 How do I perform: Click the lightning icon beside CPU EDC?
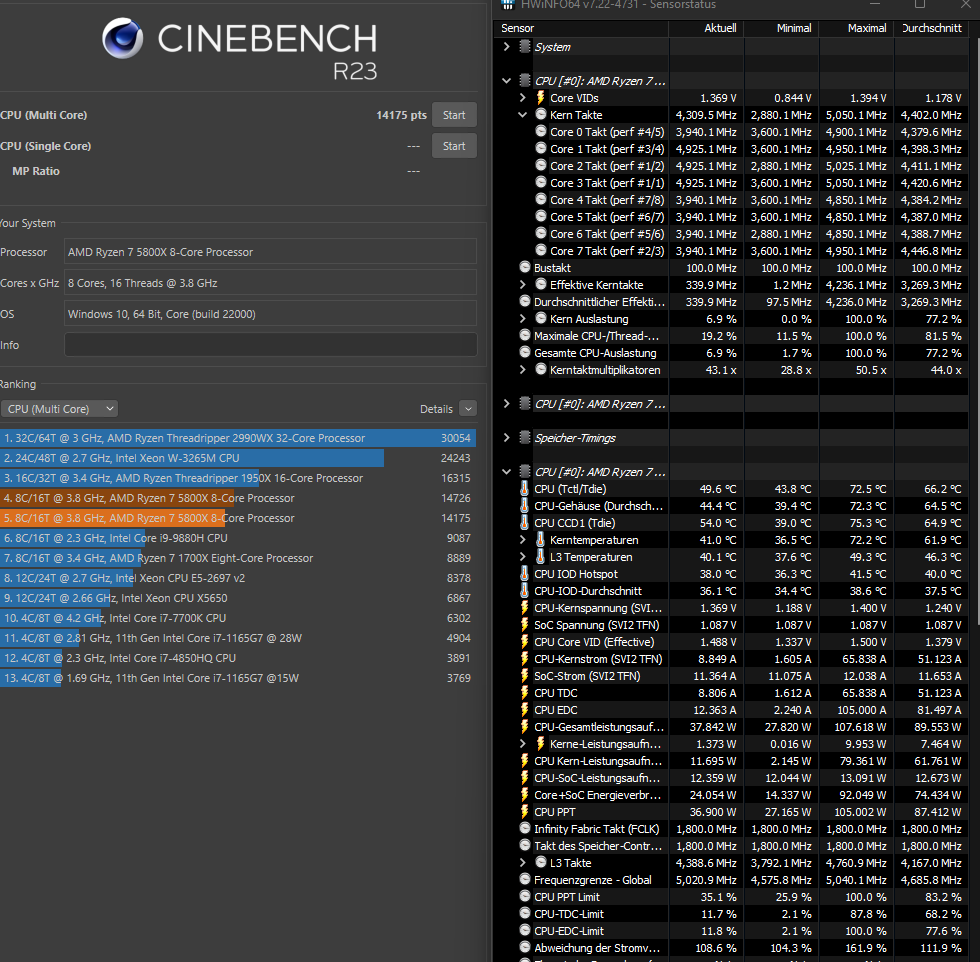pyautogui.click(x=525, y=709)
